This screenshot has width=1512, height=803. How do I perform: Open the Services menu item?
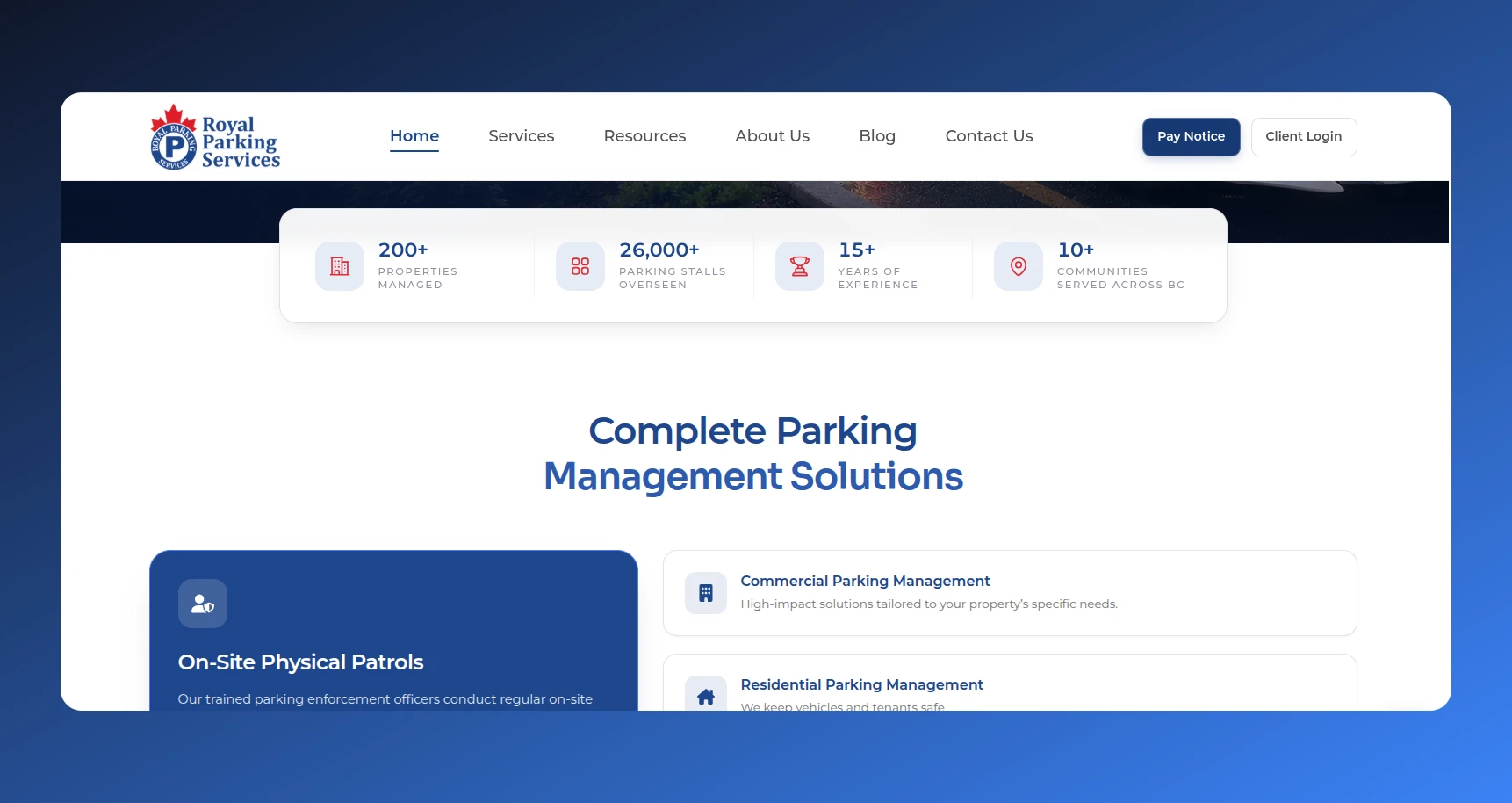pyautogui.click(x=522, y=136)
